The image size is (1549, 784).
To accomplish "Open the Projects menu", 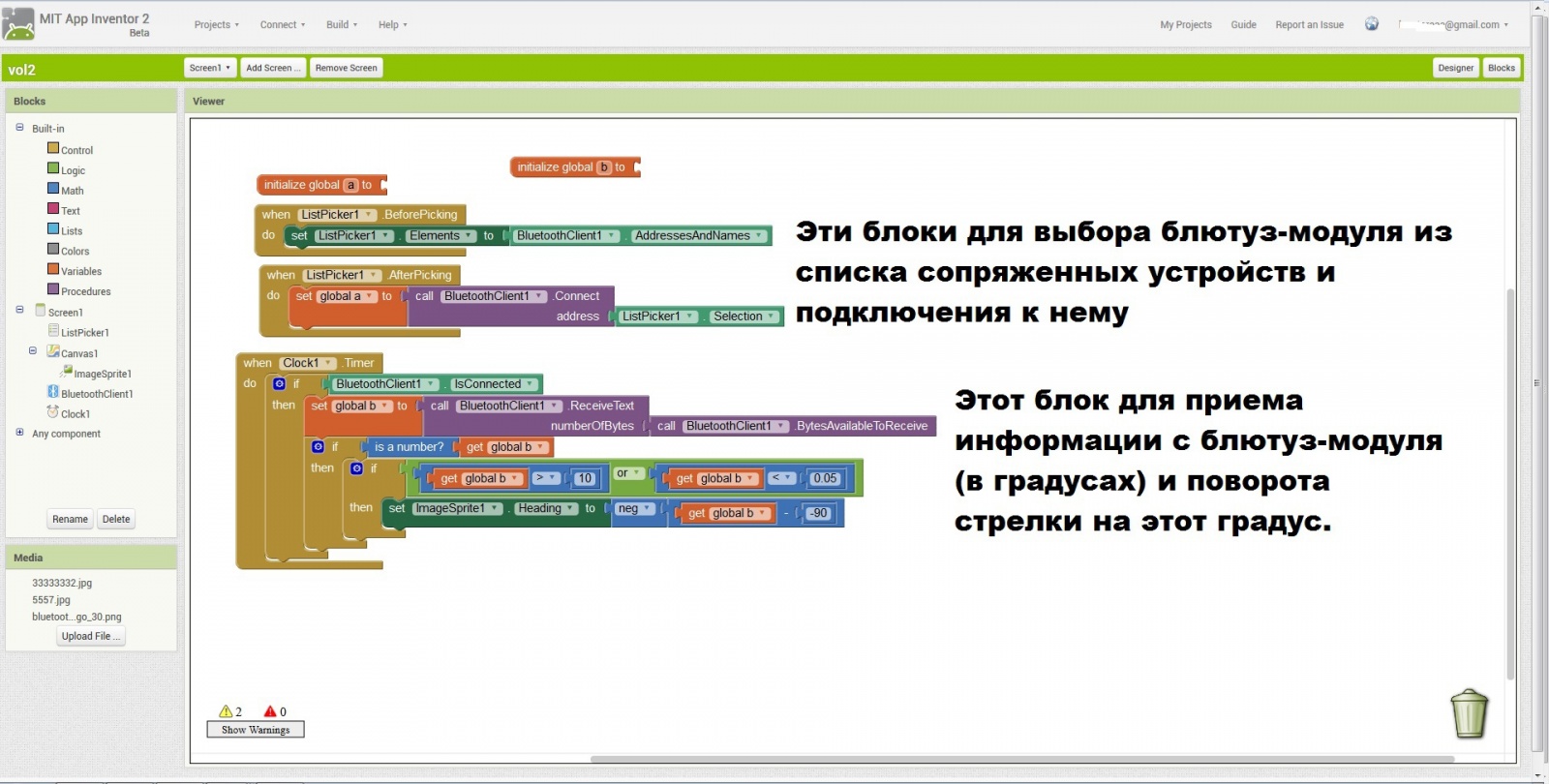I will coord(216,25).
